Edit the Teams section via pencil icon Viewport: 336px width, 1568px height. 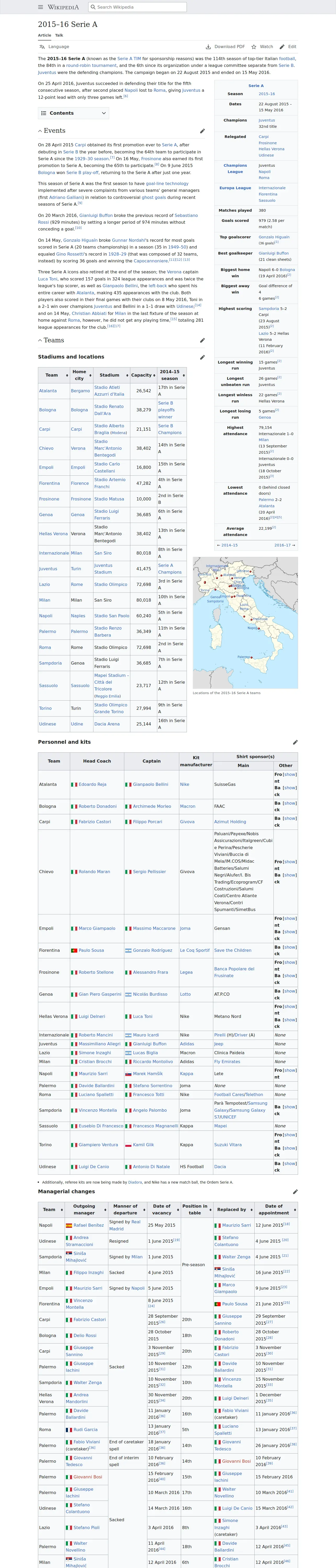click(x=203, y=340)
